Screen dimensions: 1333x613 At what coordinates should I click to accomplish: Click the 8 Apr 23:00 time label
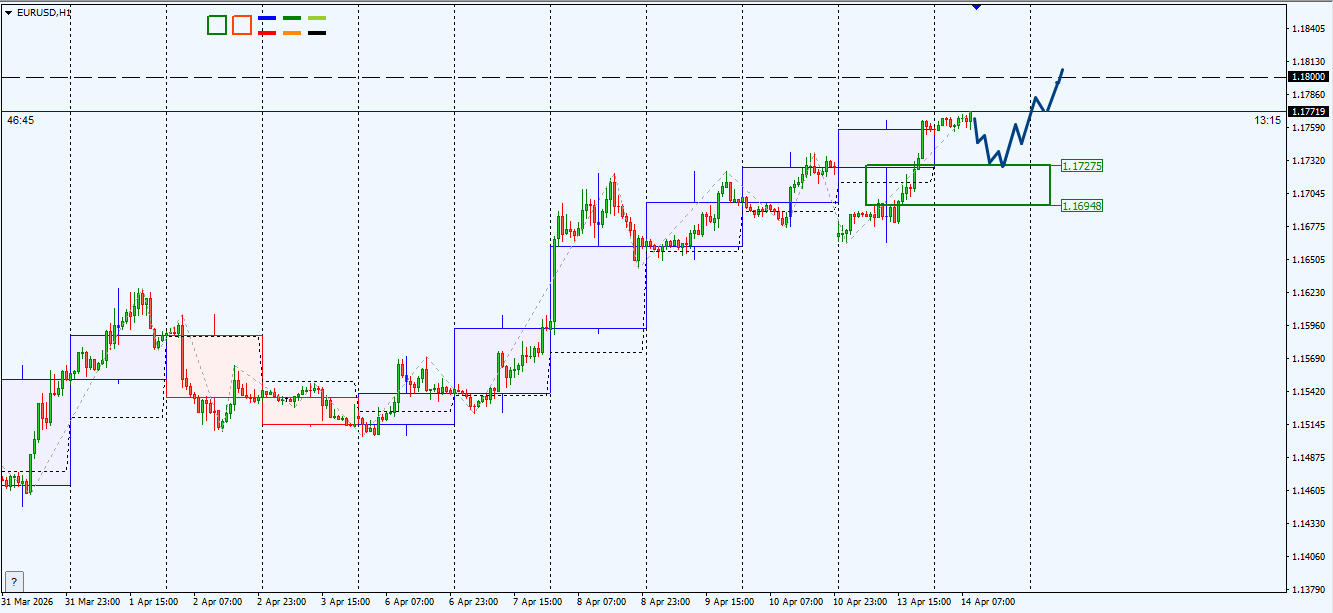666,602
